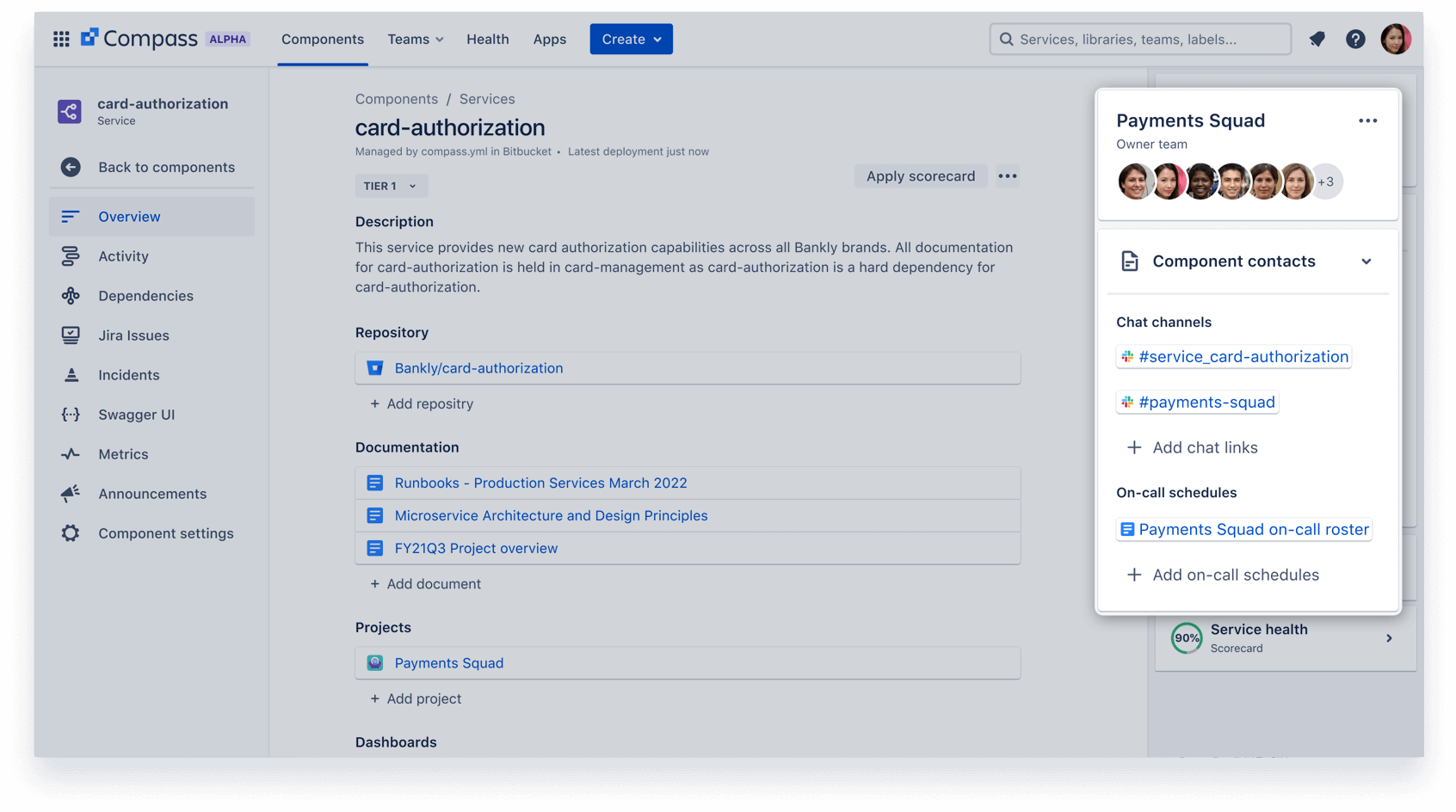The height and width of the screenshot is (812, 1456).
Task: Open the #payments-squad chat channel
Action: click(x=1197, y=403)
